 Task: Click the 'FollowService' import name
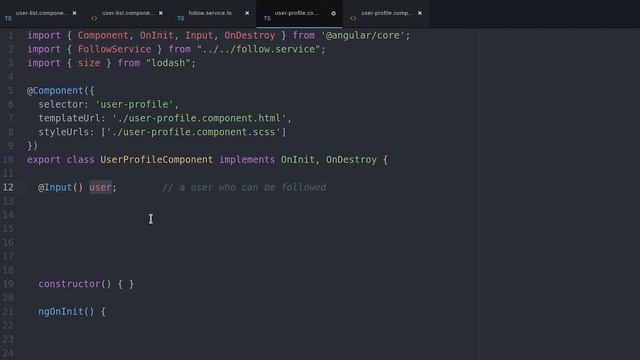coord(114,49)
